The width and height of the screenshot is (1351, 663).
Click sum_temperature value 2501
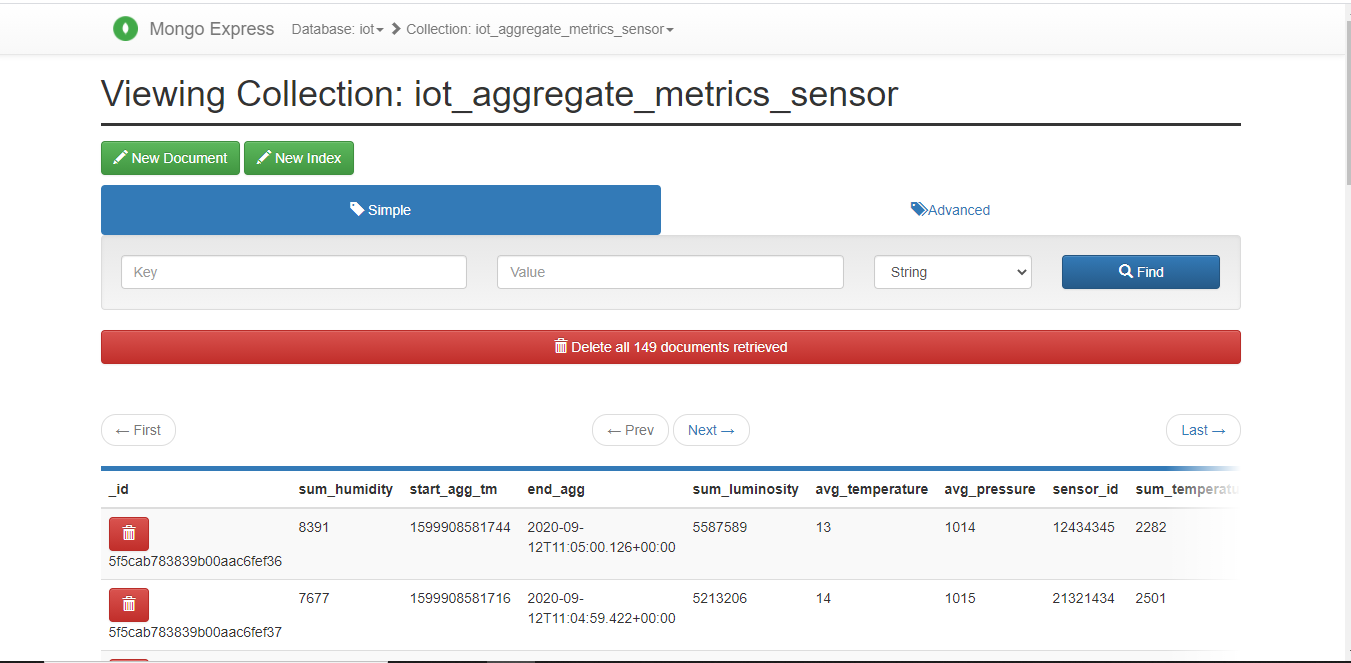(1151, 598)
